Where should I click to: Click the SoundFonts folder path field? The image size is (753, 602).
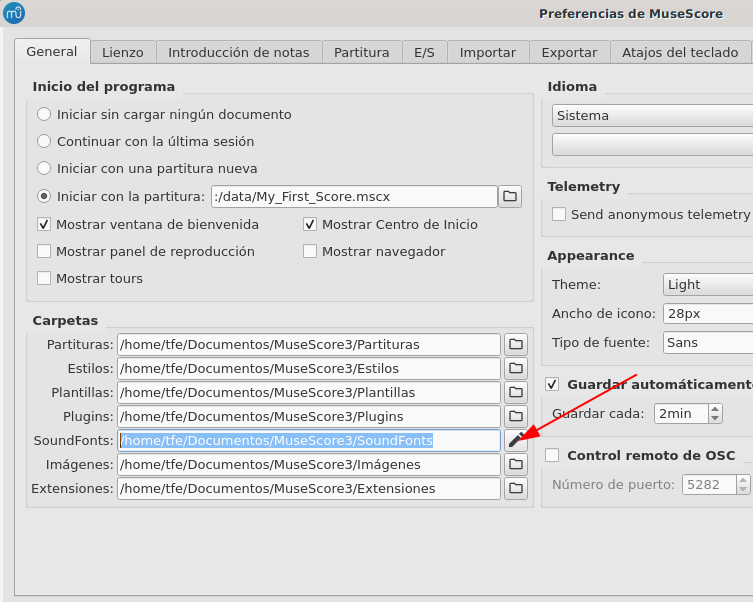(x=309, y=440)
